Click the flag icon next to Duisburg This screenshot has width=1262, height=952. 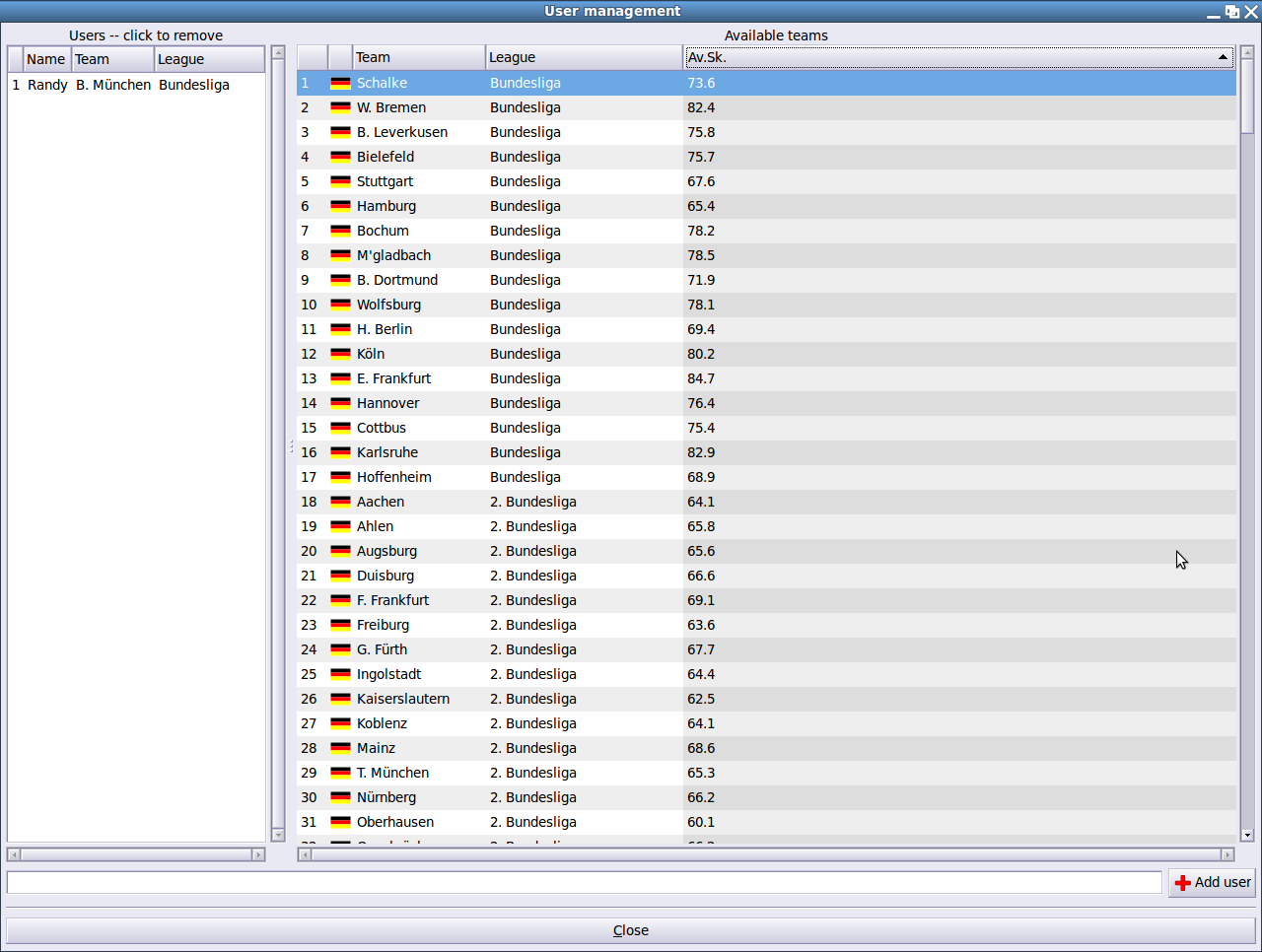pos(340,577)
